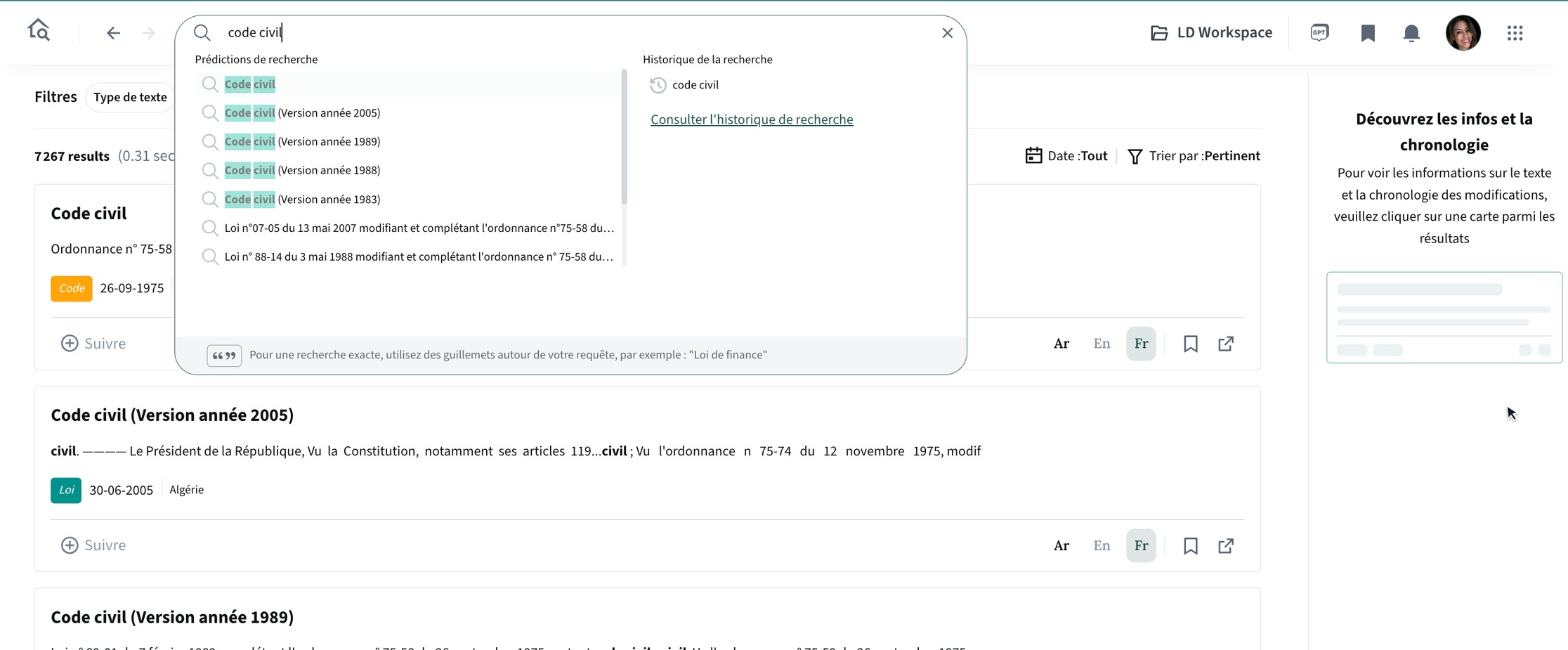
Task: Expand the Type de texte filter
Action: (x=131, y=97)
